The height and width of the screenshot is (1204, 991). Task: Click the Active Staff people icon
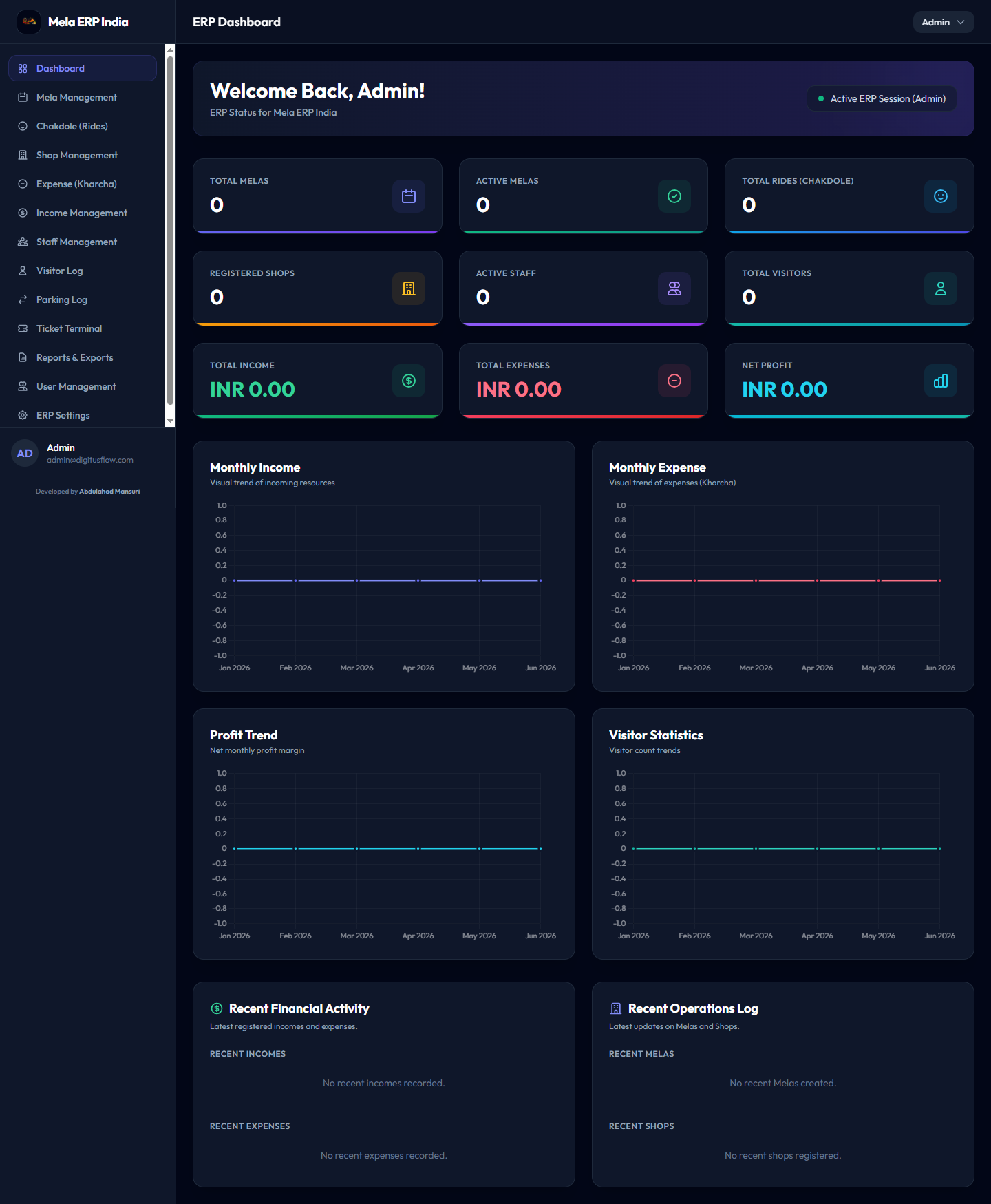[x=674, y=288]
